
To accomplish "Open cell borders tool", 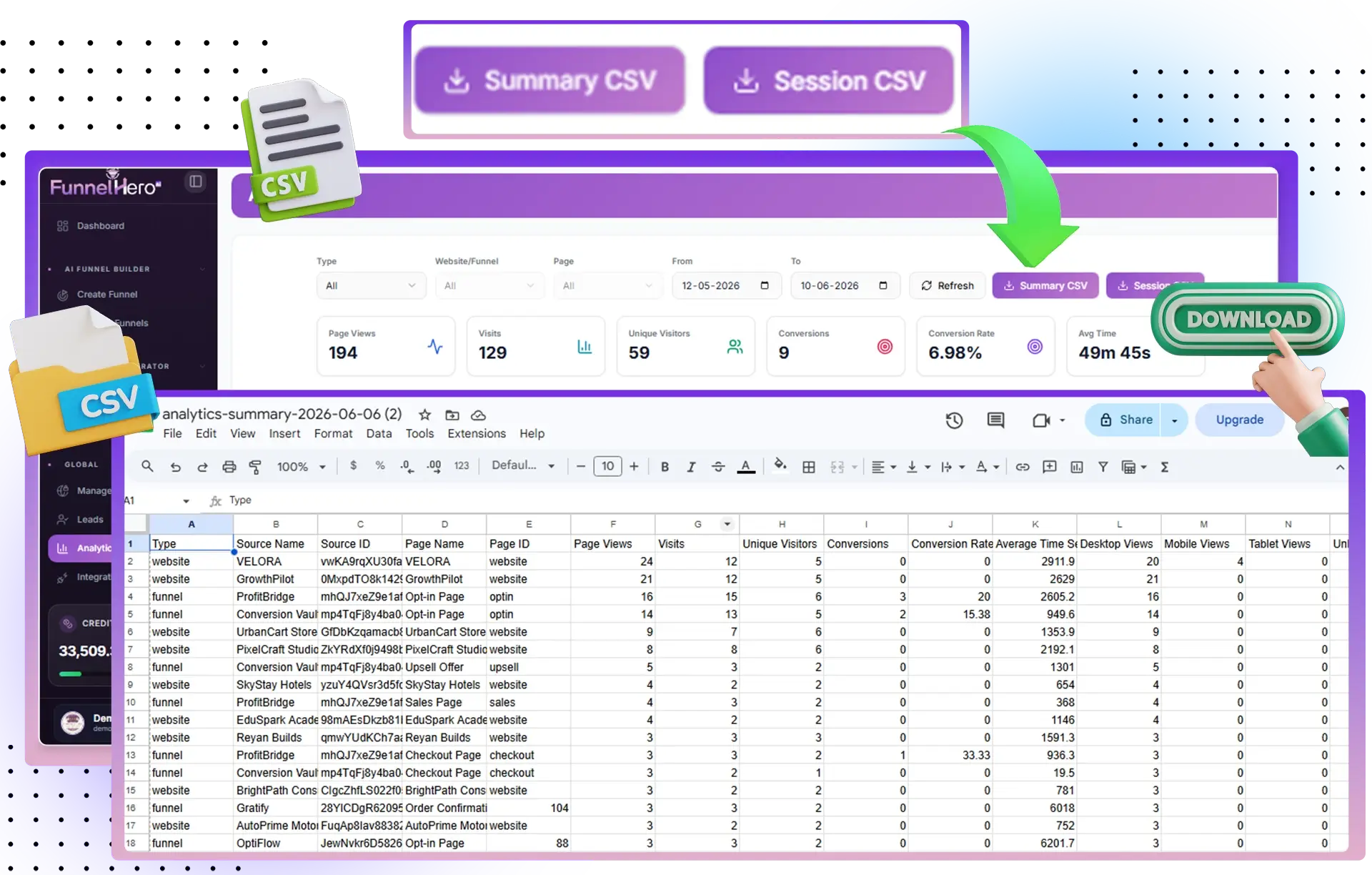I will pos(809,467).
